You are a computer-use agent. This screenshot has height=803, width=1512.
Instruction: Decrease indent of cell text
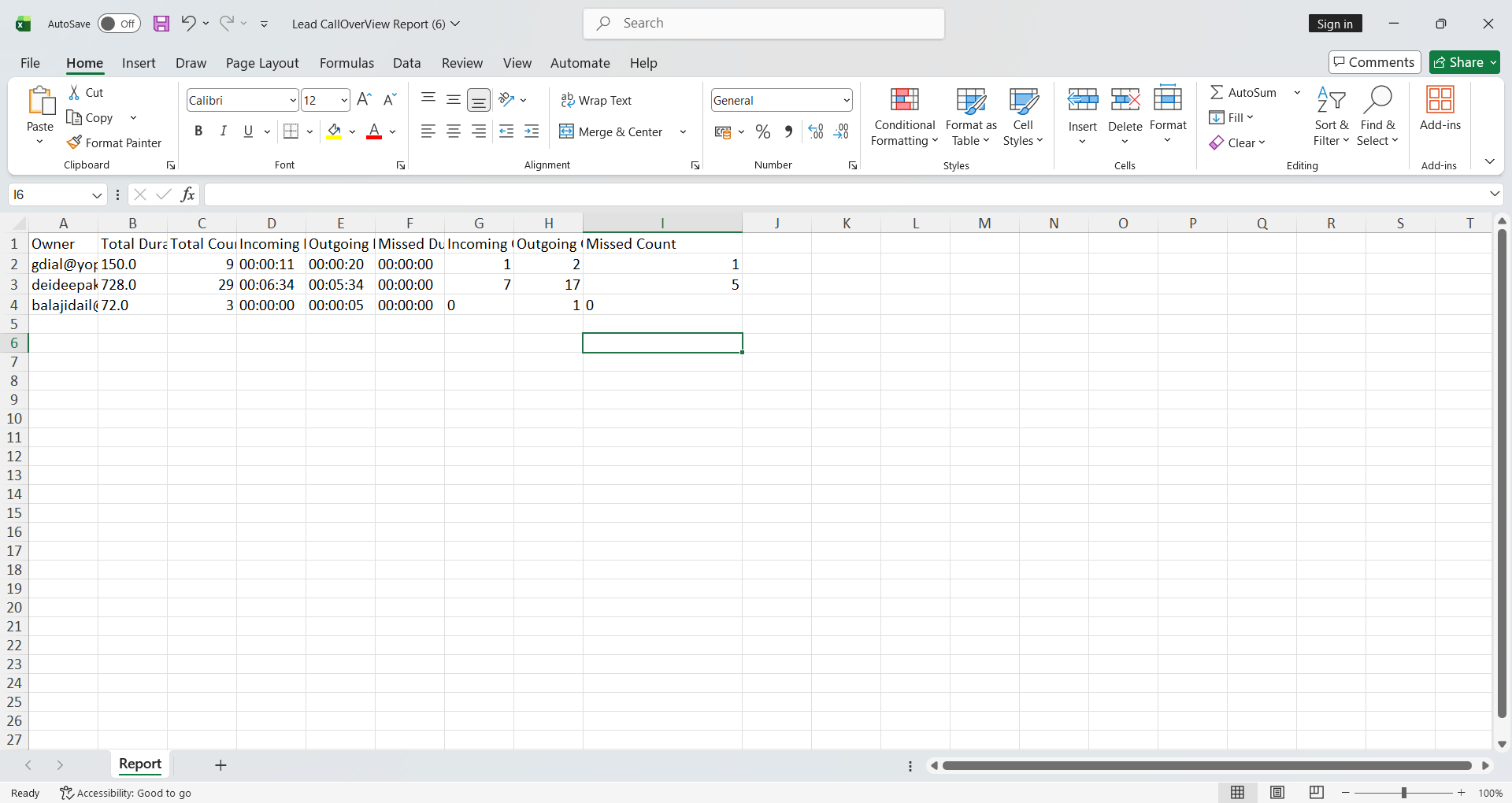tap(506, 131)
